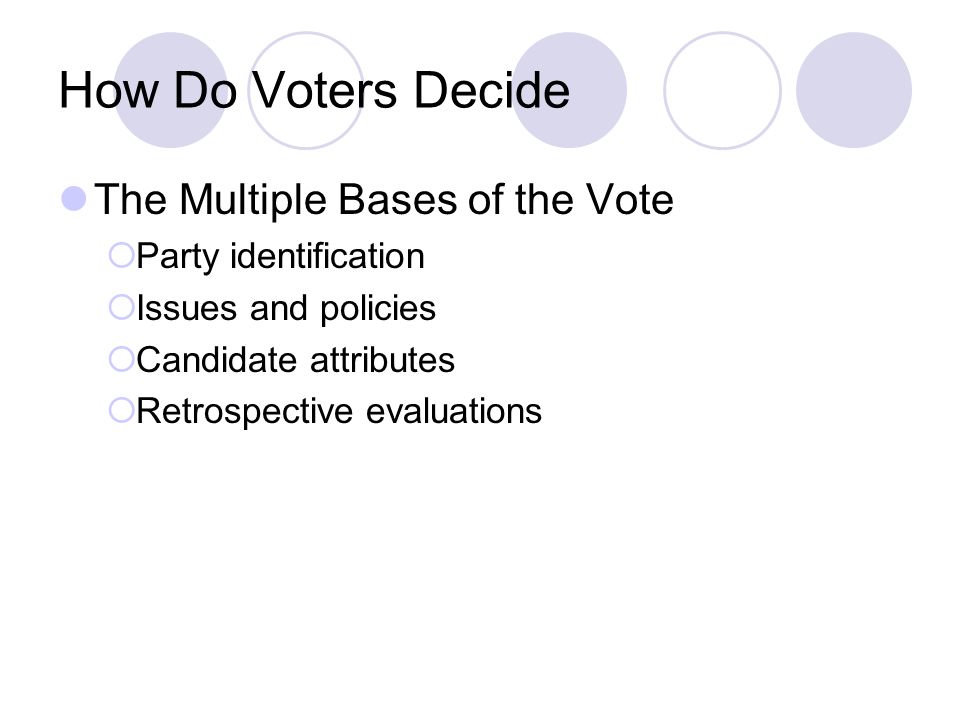This screenshot has height=720, width=960.
Task: Click the outlined circle behind the word 'Voters'
Action: (306, 90)
